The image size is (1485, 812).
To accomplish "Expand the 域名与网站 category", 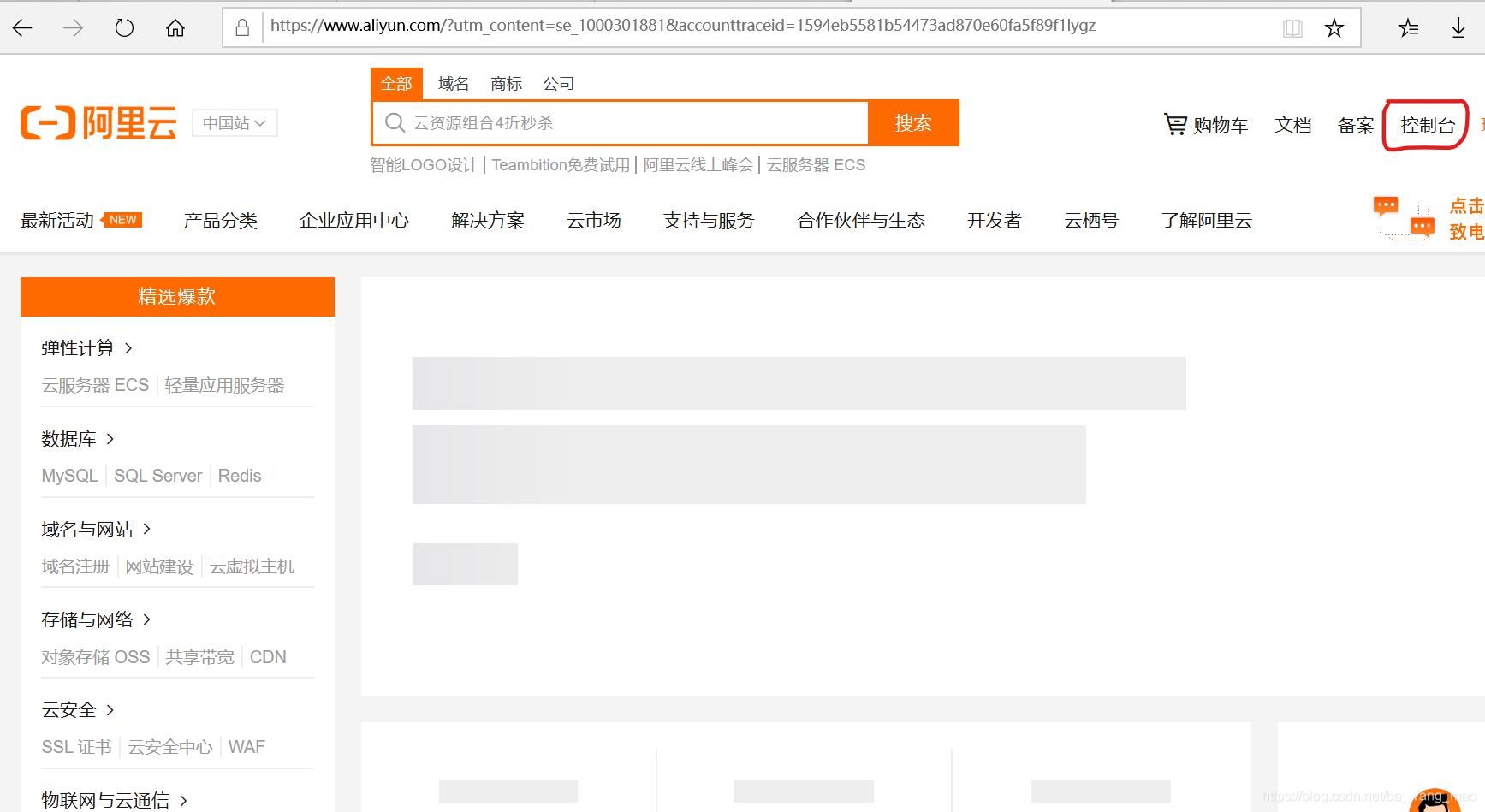I will coord(96,530).
